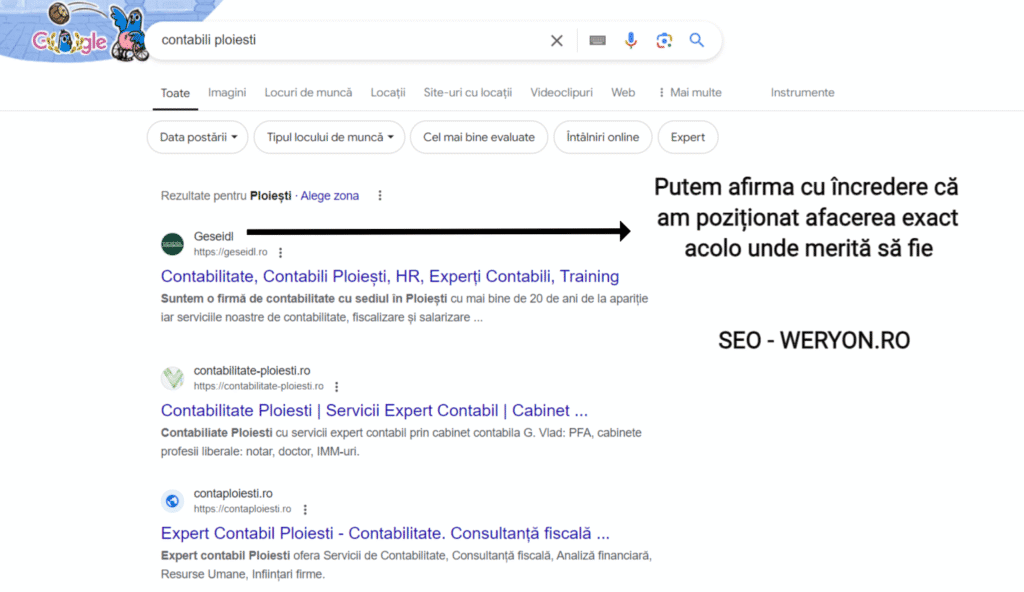Activate voice search with the microphone icon
This screenshot has width=1024, height=592.
coord(630,40)
